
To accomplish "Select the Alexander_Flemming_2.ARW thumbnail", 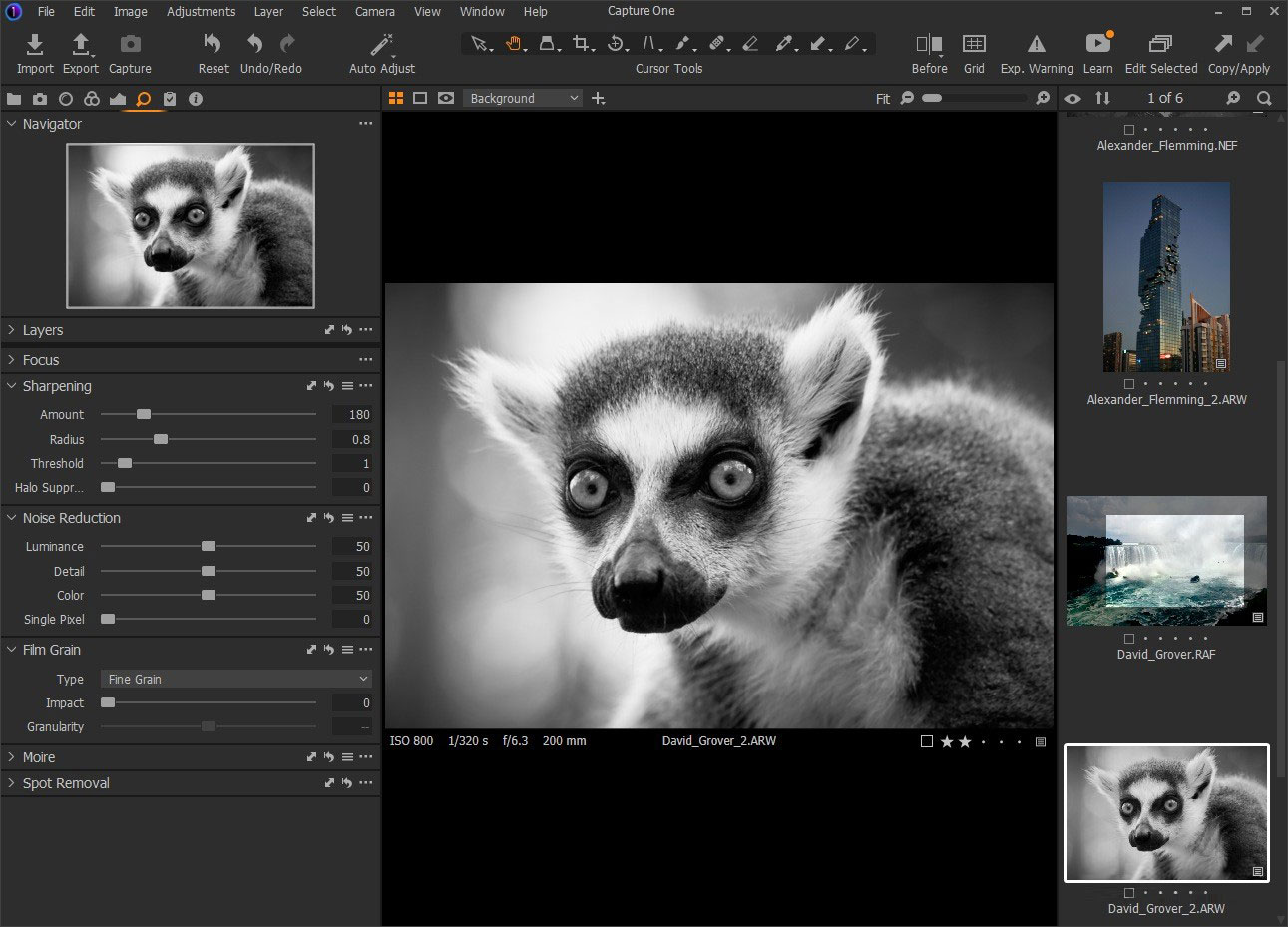I will tap(1166, 276).
